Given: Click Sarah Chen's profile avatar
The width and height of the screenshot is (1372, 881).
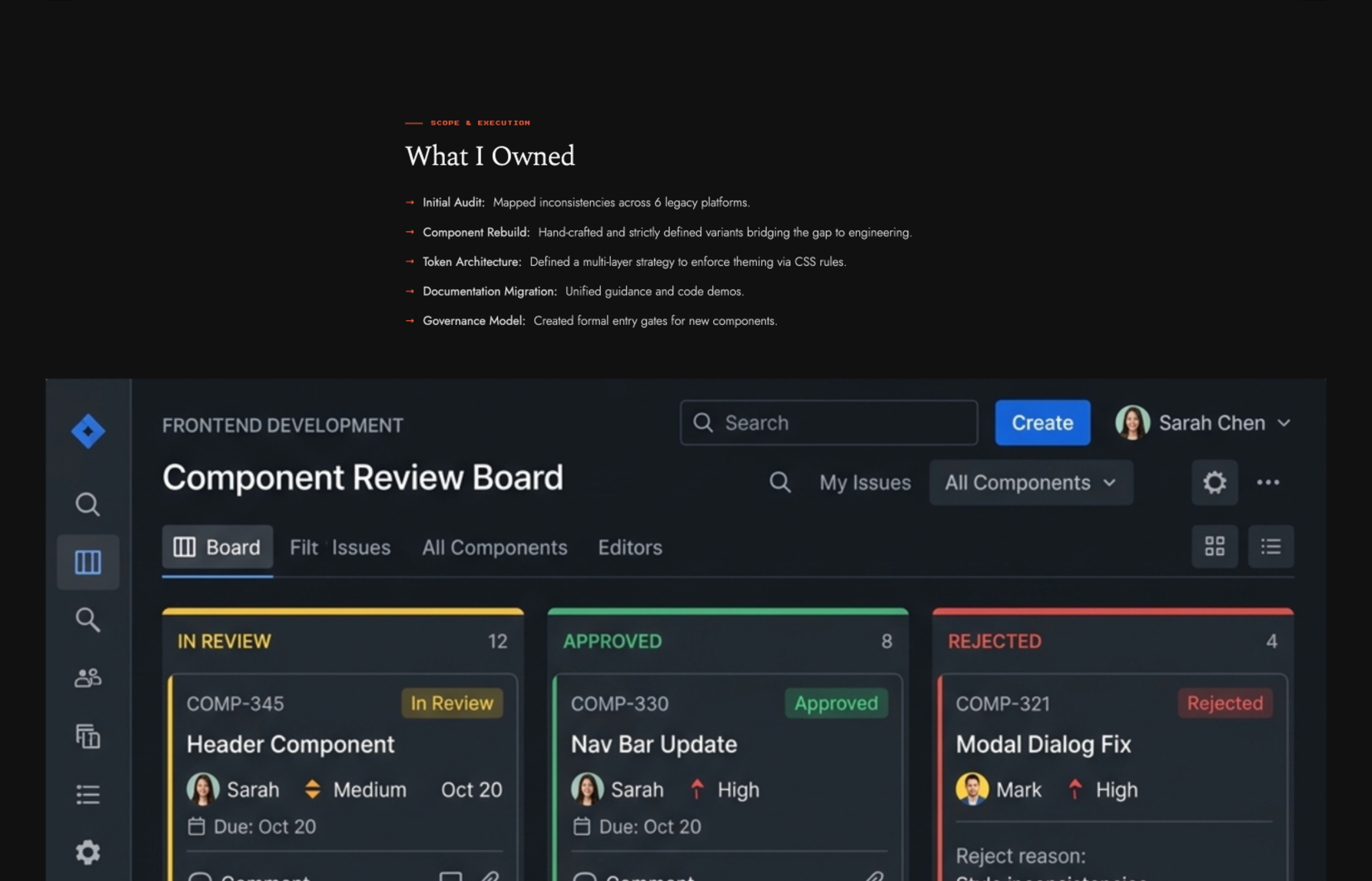Looking at the screenshot, I should click(1132, 423).
